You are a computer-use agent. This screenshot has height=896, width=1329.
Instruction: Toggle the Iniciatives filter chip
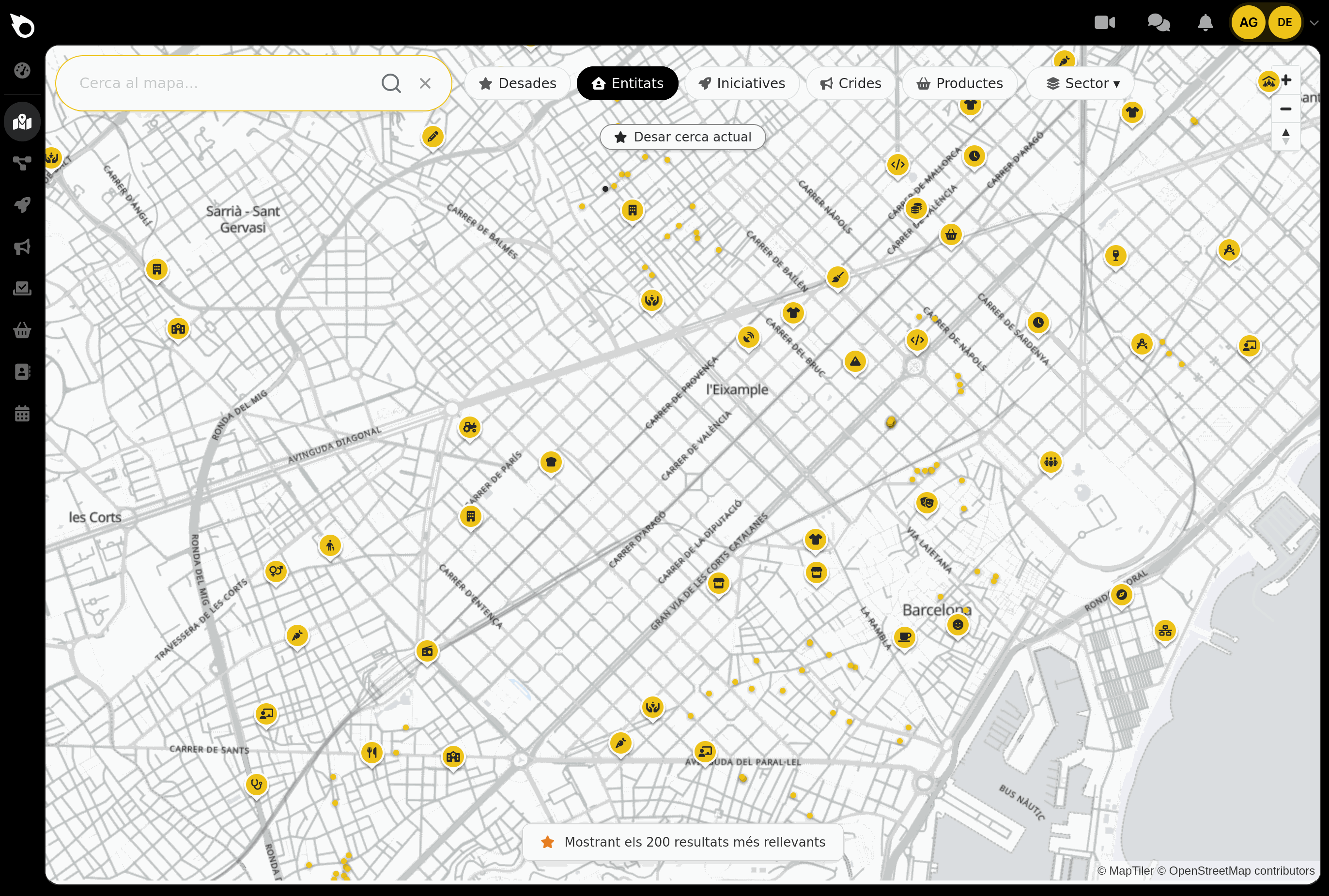[x=742, y=83]
